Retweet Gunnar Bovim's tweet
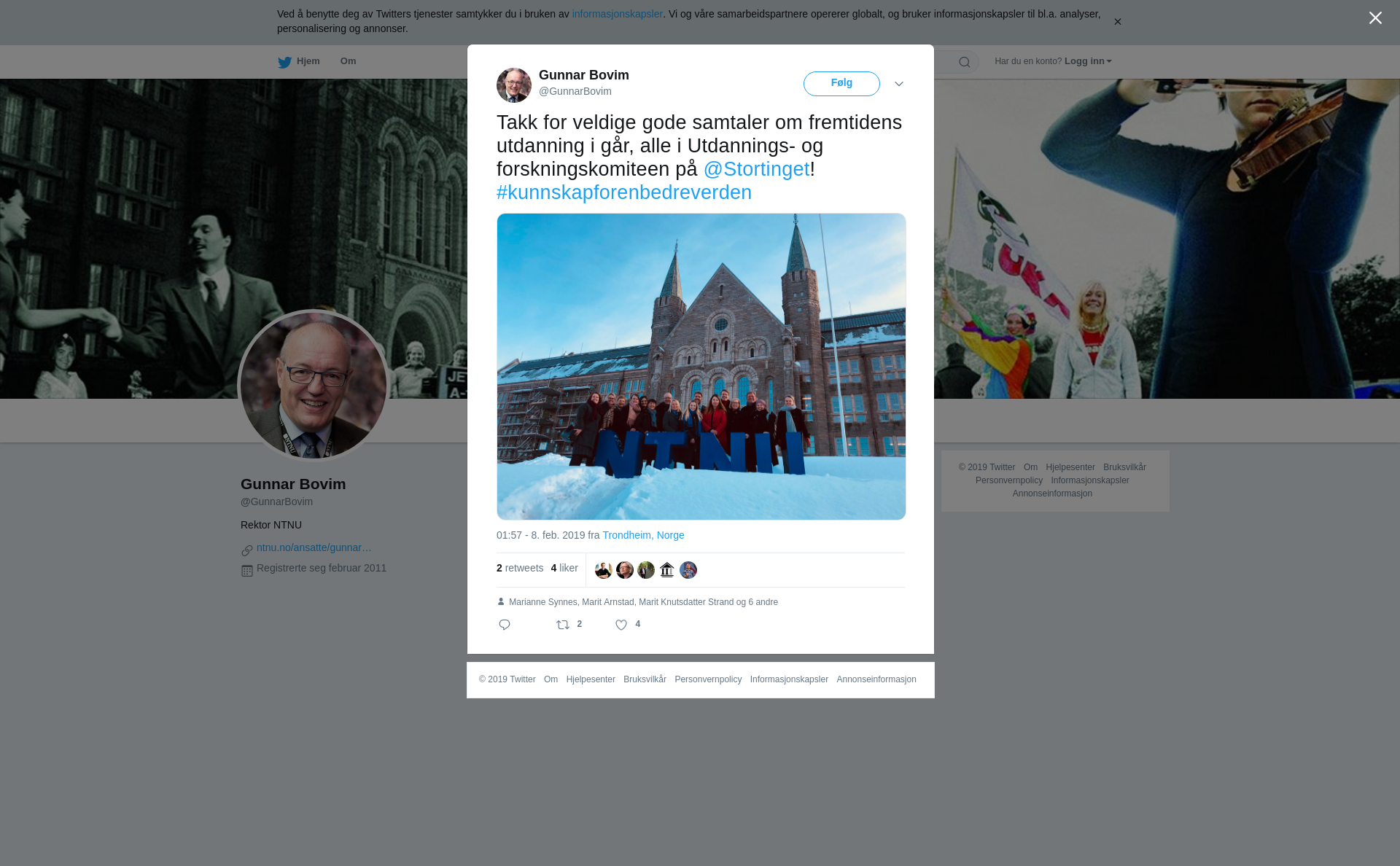Image resolution: width=1400 pixels, height=866 pixels. 563,625
